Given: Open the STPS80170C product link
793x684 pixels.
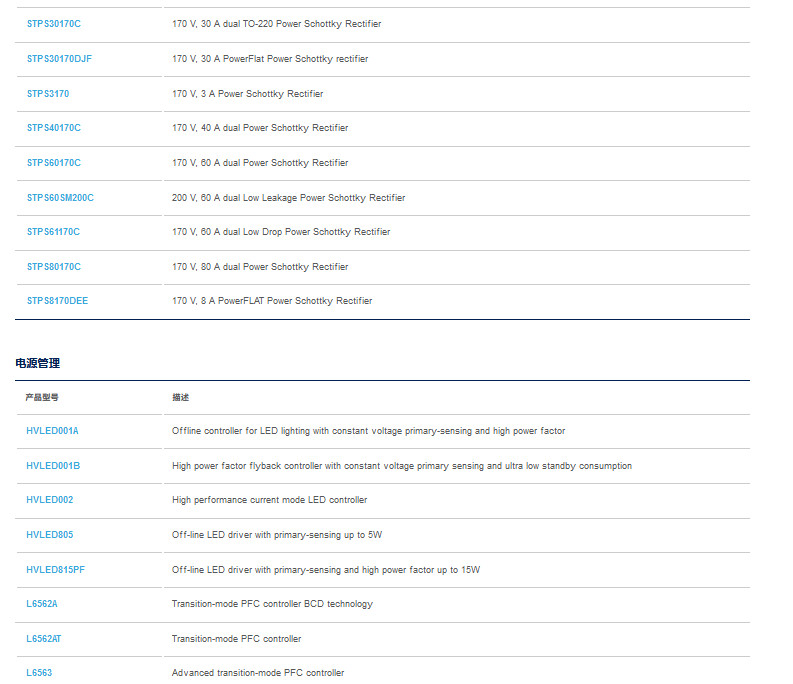Looking at the screenshot, I should click(x=54, y=267).
